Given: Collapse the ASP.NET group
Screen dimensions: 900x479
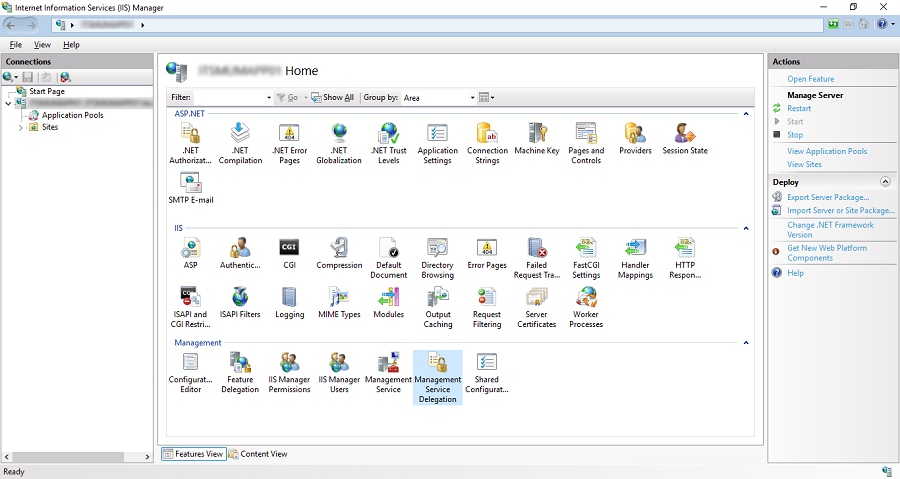Looking at the screenshot, I should 746,114.
